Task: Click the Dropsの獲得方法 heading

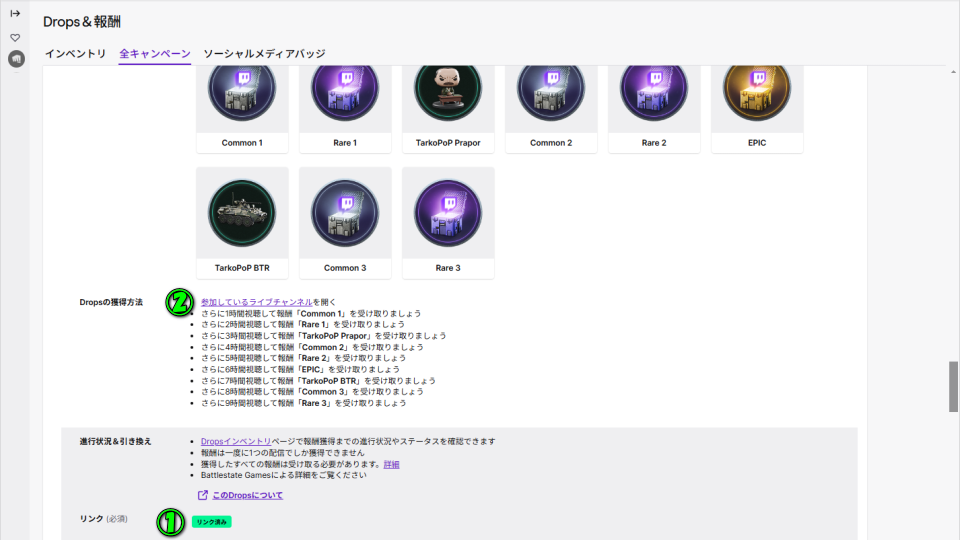Action: coord(111,302)
